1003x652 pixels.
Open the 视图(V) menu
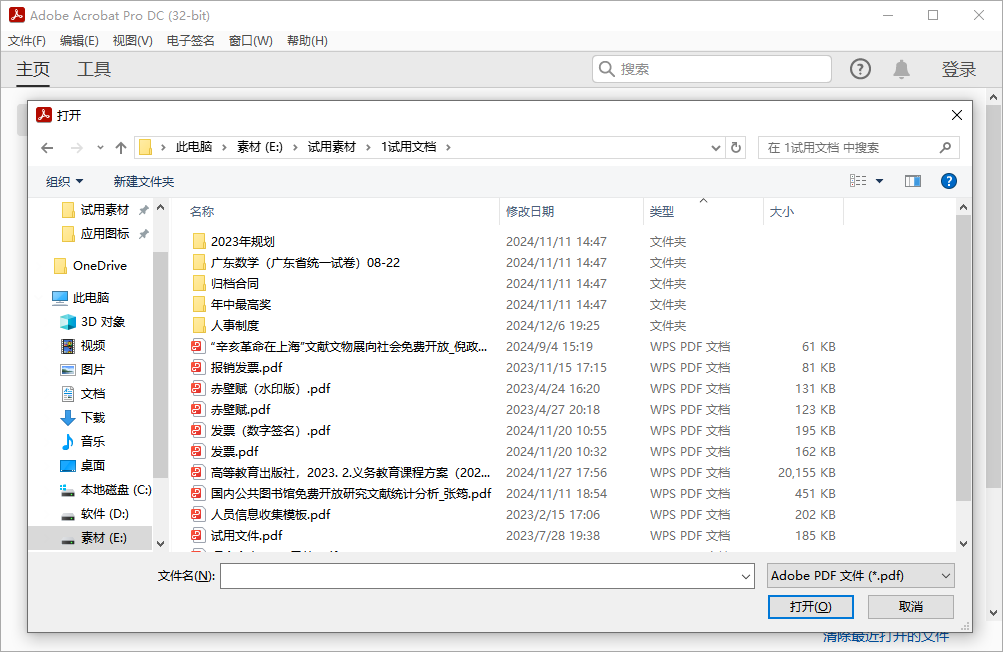132,41
